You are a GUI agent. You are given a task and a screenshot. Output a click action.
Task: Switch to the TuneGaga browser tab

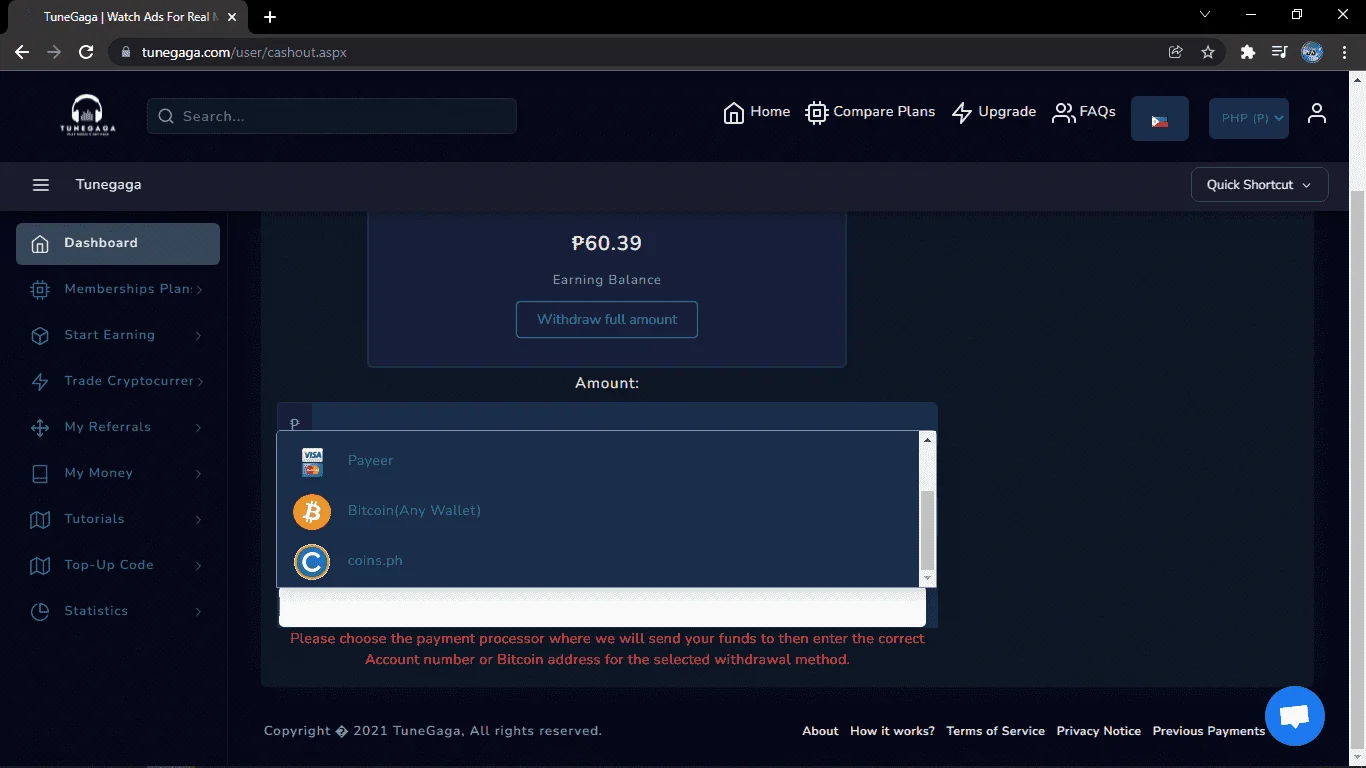click(x=127, y=17)
